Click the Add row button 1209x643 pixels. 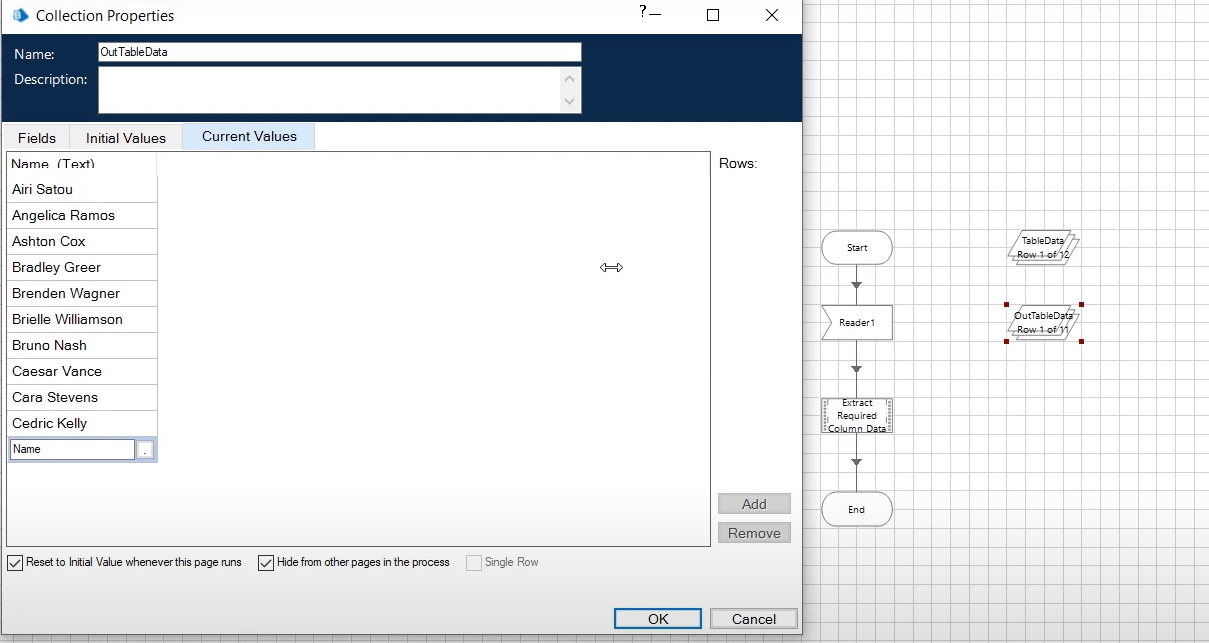pyautogui.click(x=754, y=504)
